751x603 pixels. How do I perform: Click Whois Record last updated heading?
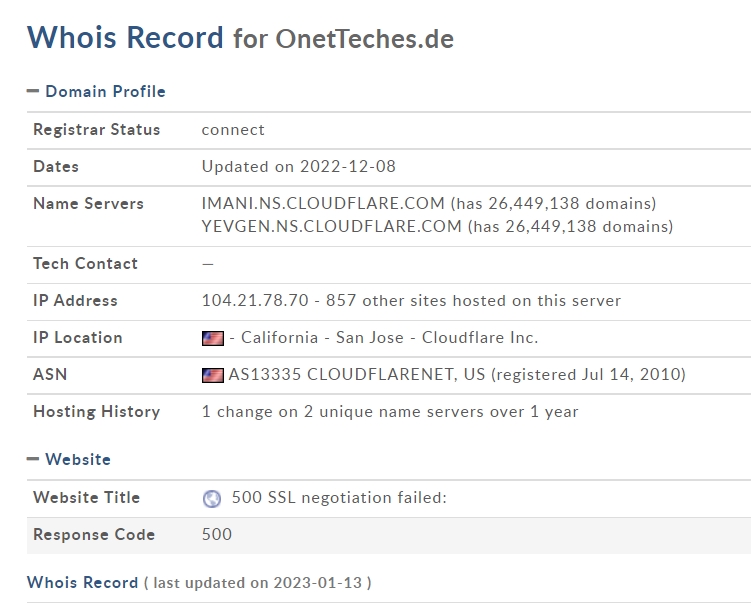tap(82, 582)
